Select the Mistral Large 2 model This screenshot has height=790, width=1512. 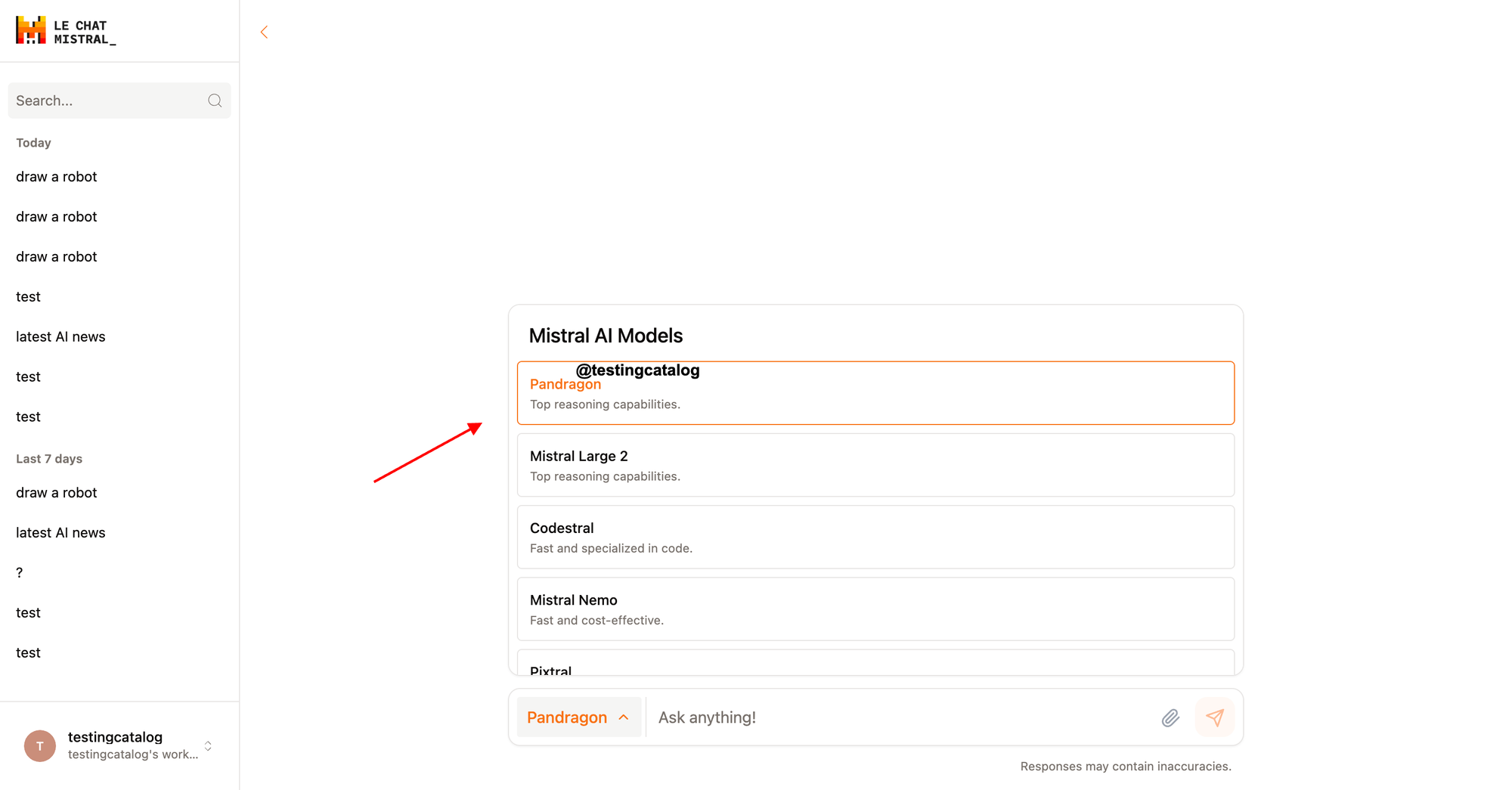pyautogui.click(x=875, y=465)
